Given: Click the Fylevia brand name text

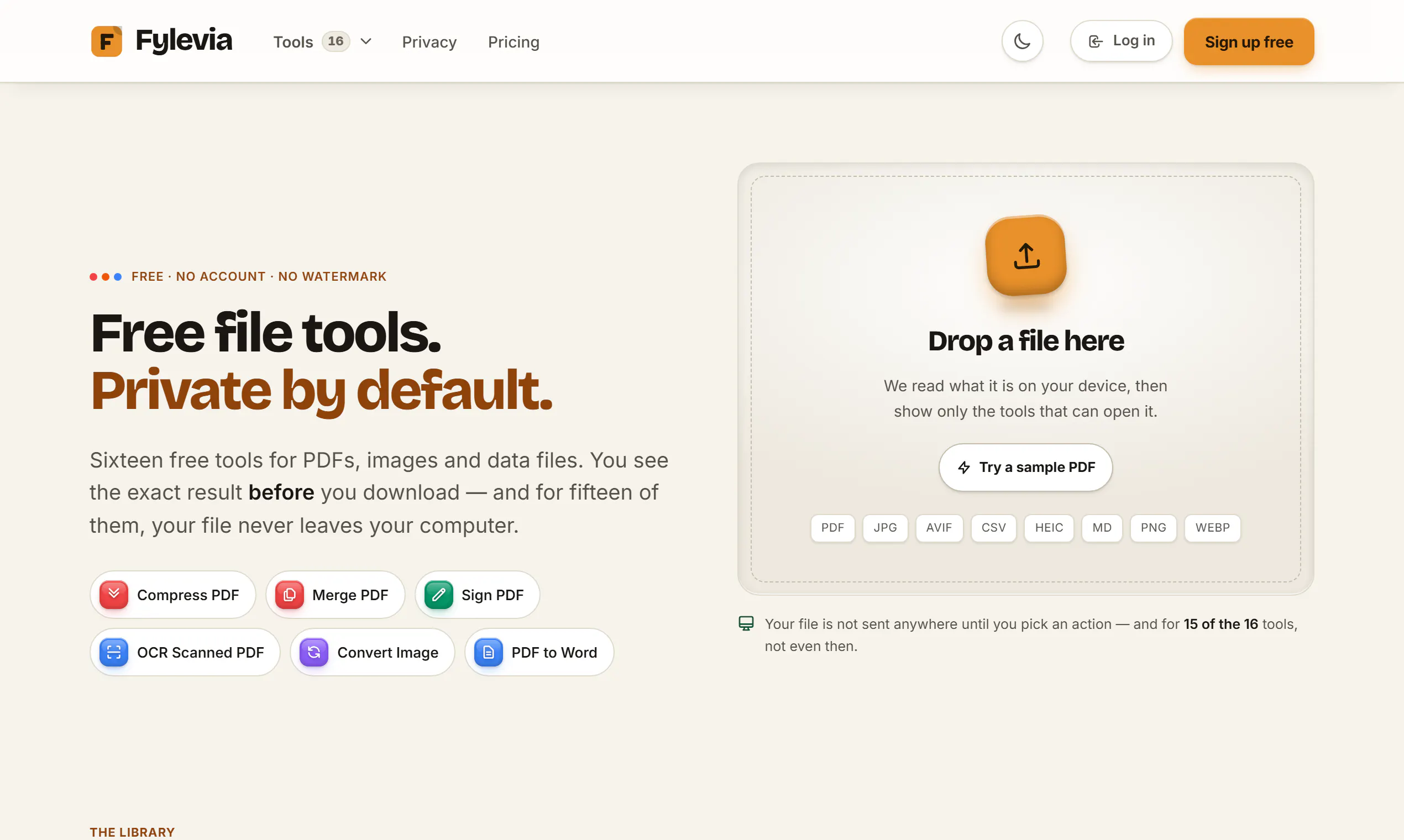Looking at the screenshot, I should [x=184, y=41].
